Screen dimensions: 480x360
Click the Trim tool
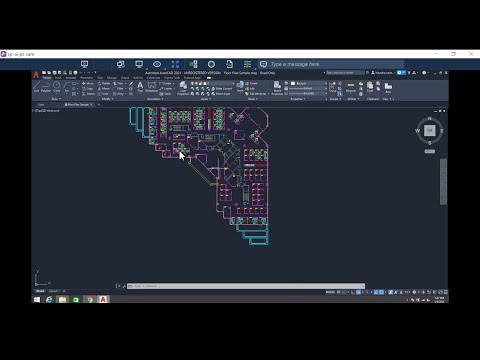click(119, 83)
